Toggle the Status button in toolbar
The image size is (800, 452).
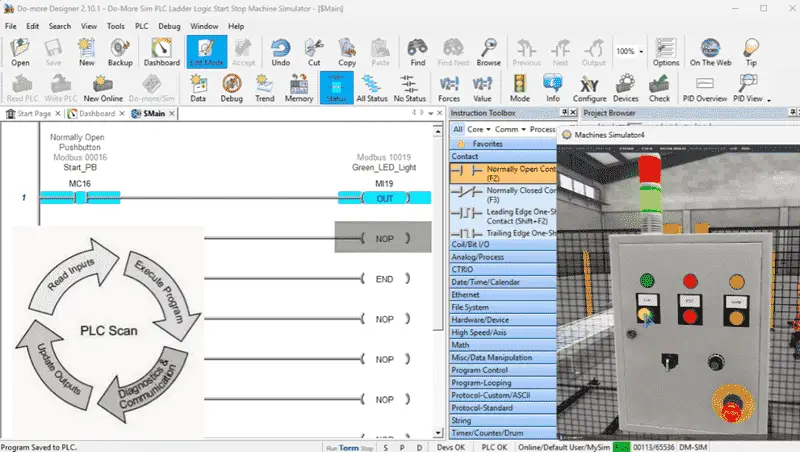336,88
